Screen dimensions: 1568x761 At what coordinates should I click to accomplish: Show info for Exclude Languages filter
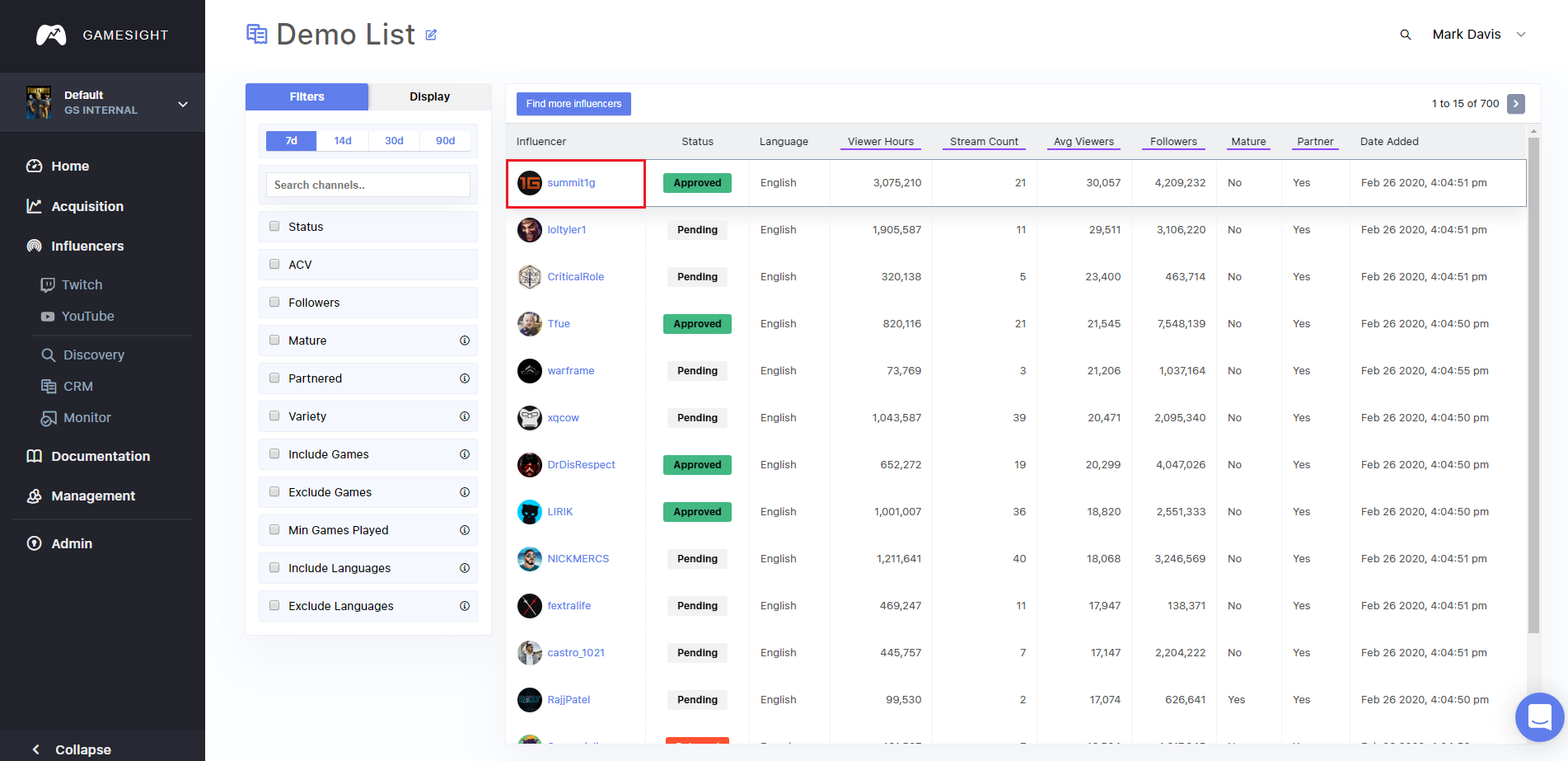pyautogui.click(x=465, y=606)
